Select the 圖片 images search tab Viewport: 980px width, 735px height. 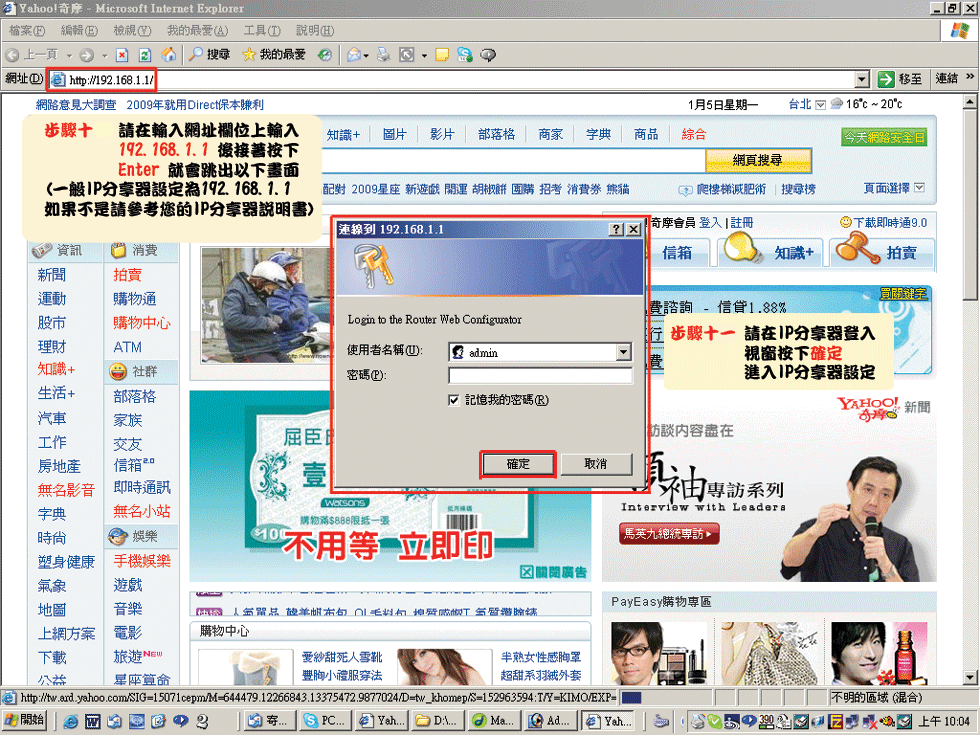click(x=394, y=134)
